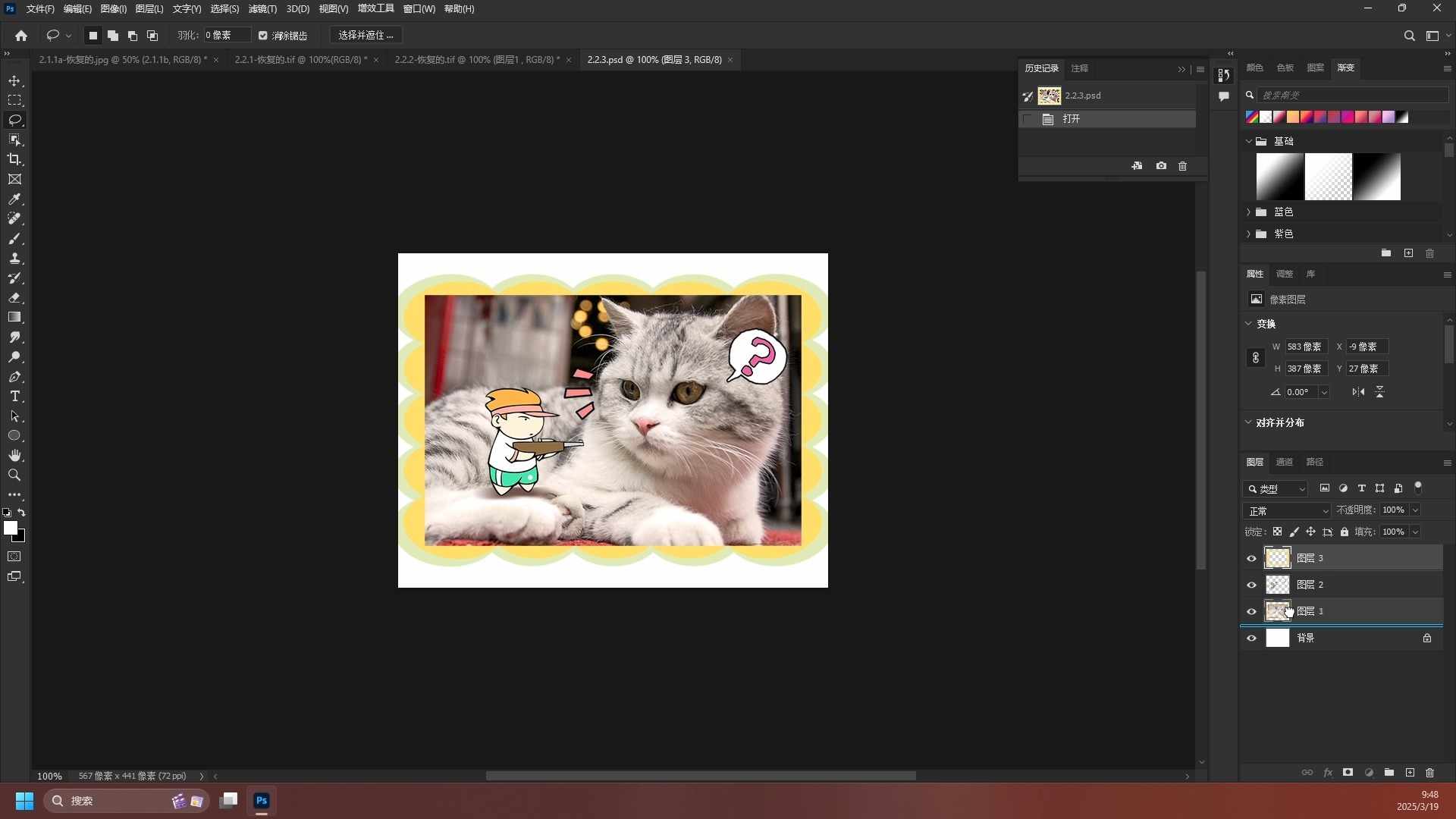The height and width of the screenshot is (819, 1456).
Task: Open the 滤镜(T) menu
Action: click(262, 8)
